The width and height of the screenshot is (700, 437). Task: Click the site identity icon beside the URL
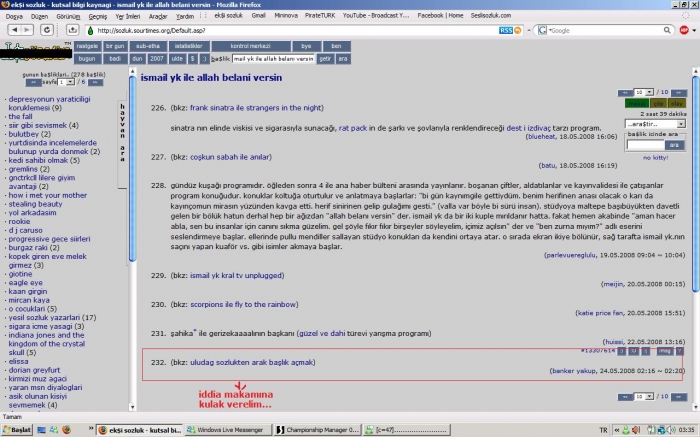[x=90, y=30]
